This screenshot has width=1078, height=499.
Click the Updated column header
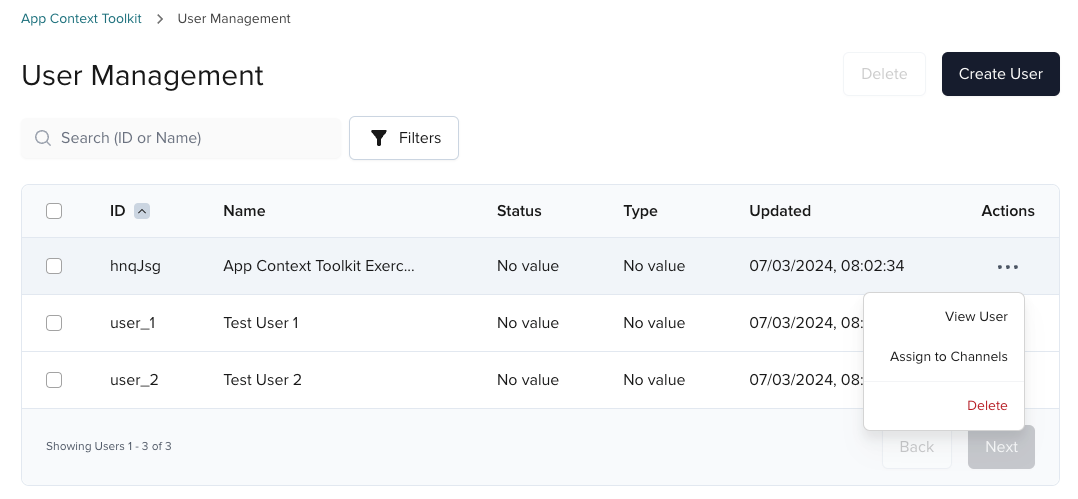pyautogui.click(x=780, y=211)
